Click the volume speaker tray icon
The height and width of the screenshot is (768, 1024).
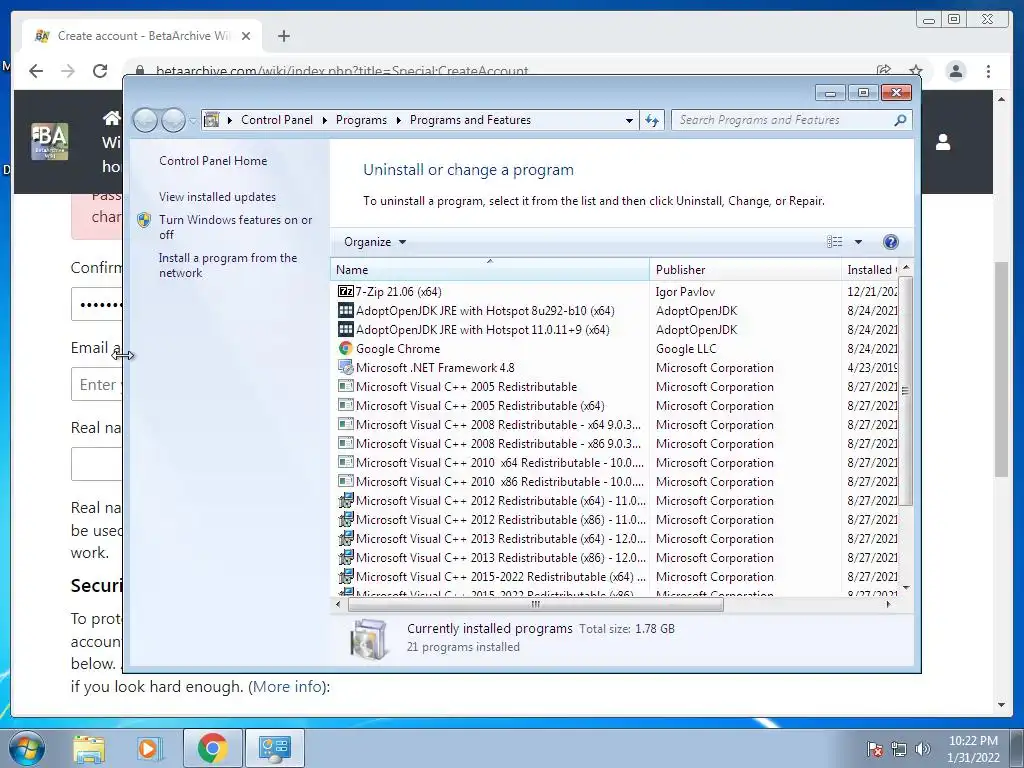click(923, 749)
